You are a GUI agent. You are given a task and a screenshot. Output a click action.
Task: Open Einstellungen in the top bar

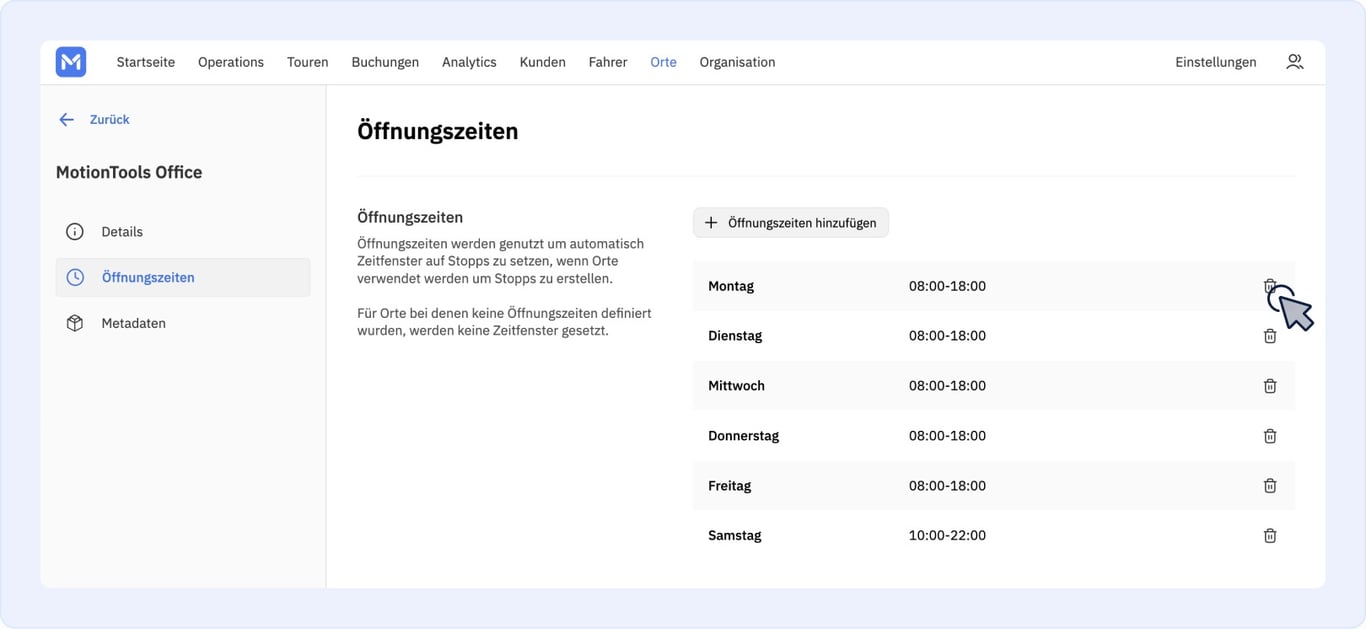[x=1216, y=62]
